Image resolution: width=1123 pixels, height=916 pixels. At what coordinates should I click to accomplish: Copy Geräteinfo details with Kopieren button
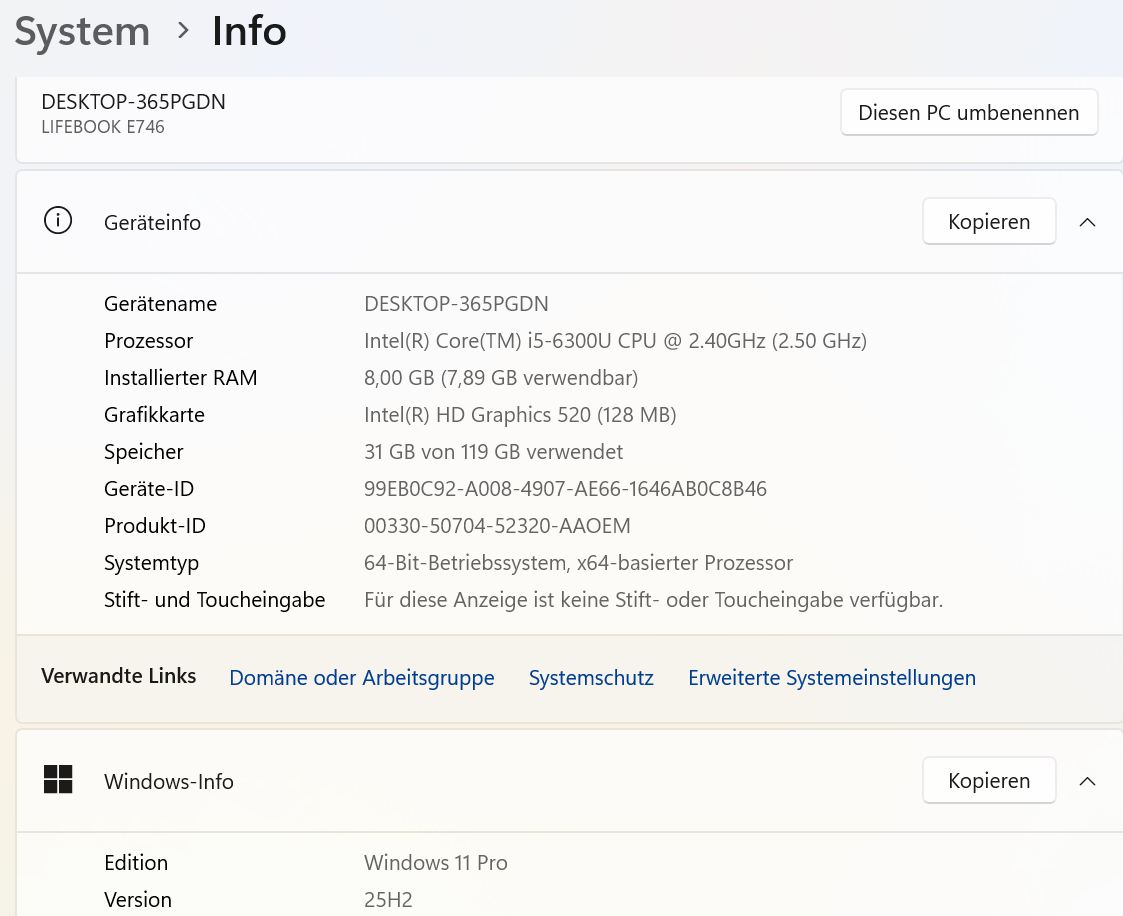(989, 221)
